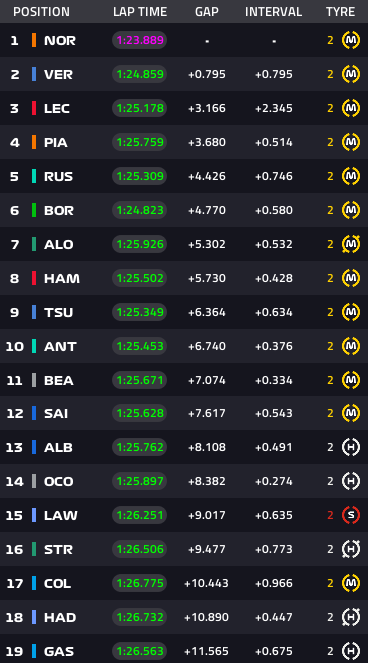Click ALO's medium tyre icon

click(x=351, y=244)
